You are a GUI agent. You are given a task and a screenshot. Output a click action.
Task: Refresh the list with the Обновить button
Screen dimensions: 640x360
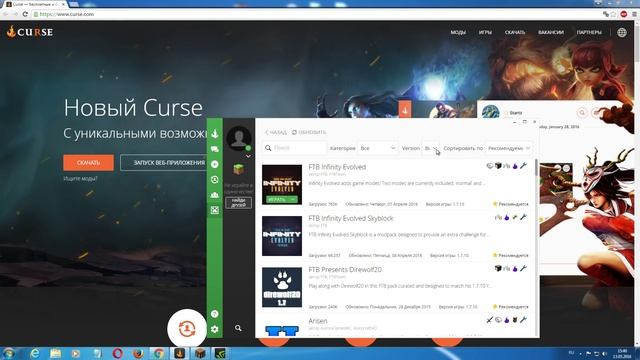click(309, 132)
